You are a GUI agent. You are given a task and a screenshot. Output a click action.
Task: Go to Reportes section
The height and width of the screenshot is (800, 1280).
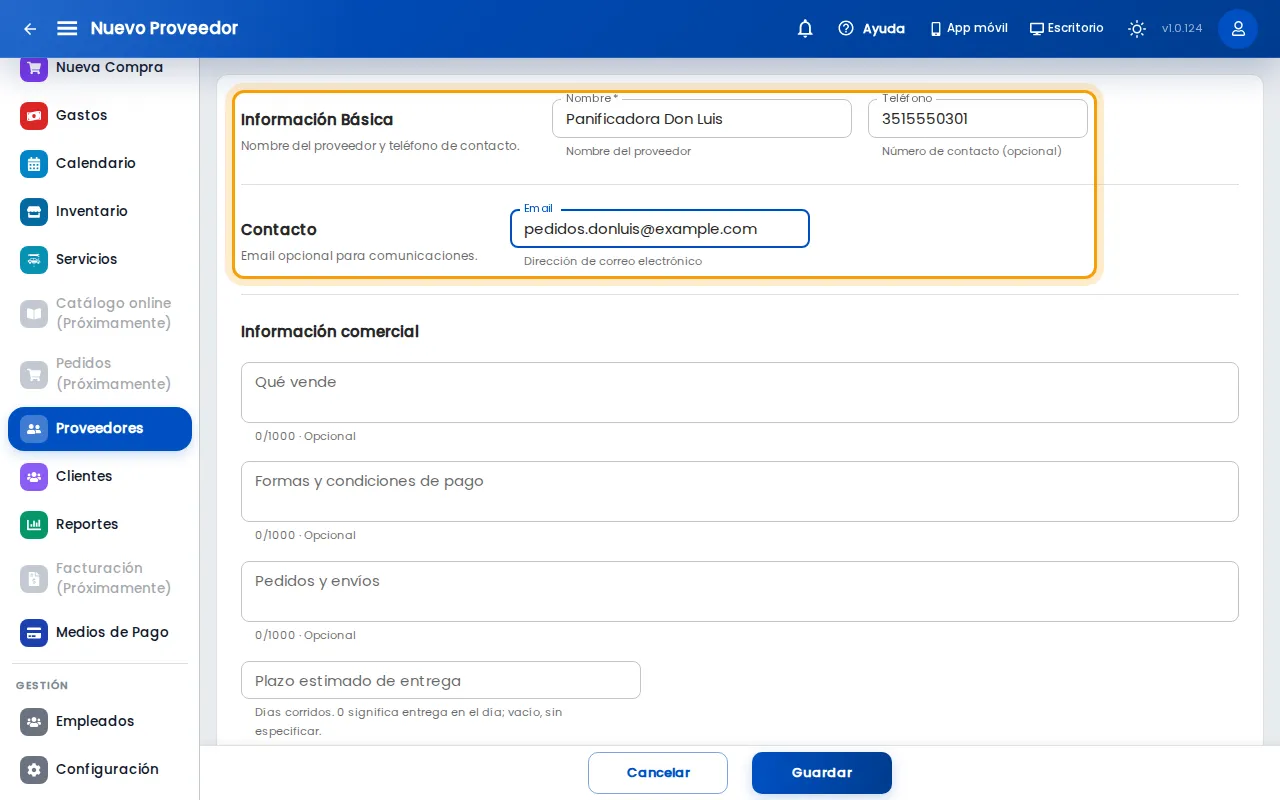(x=100, y=524)
